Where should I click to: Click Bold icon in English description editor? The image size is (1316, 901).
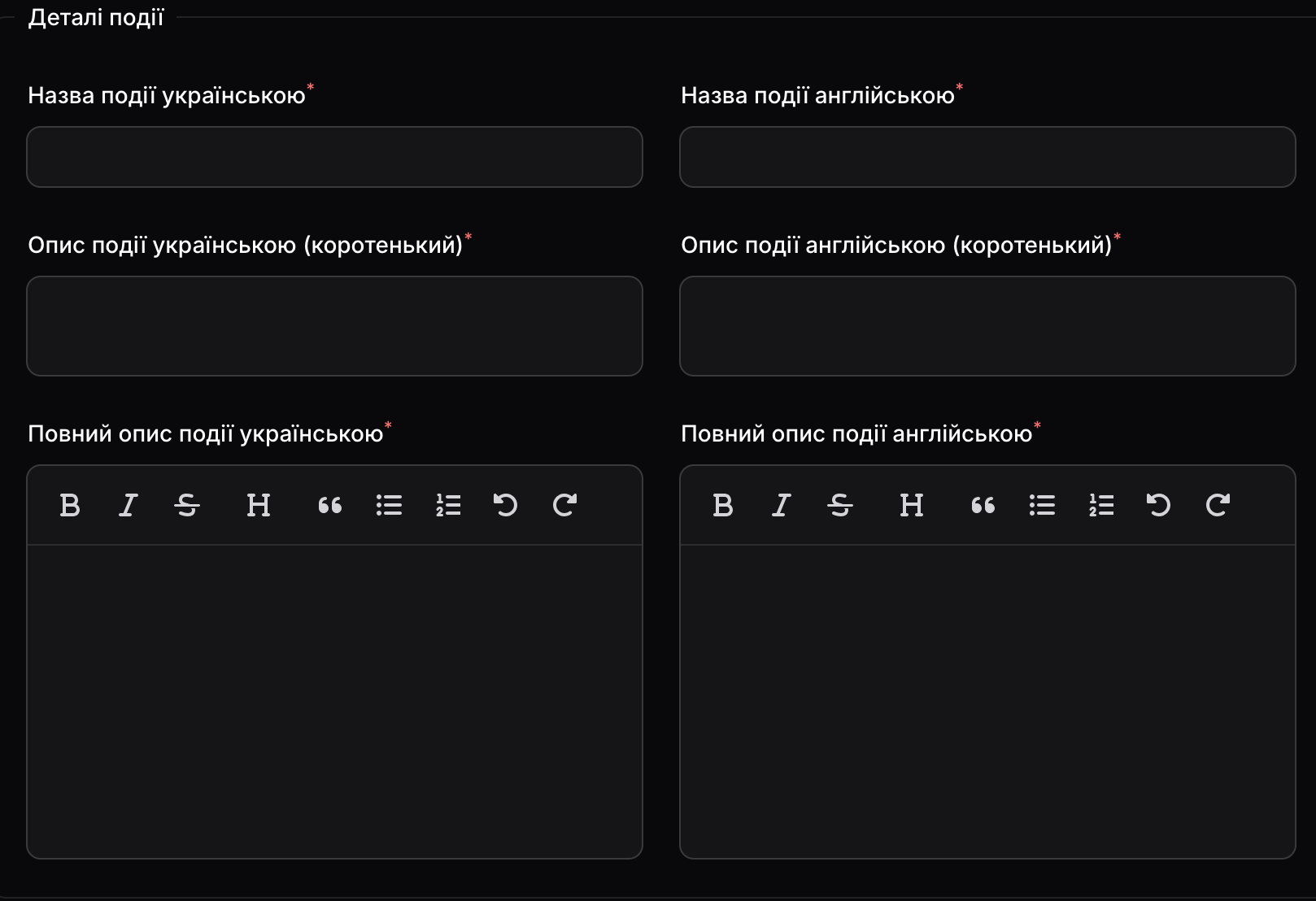[723, 505]
